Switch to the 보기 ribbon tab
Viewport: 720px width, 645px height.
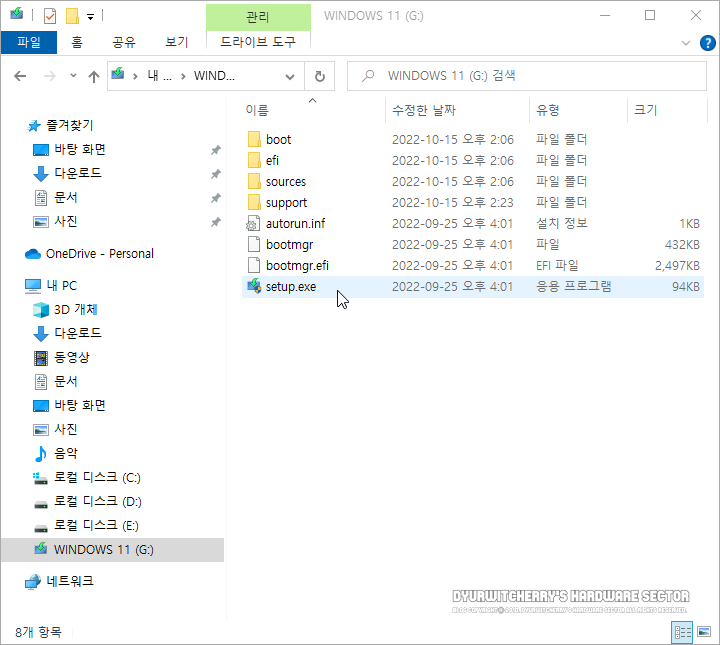177,42
